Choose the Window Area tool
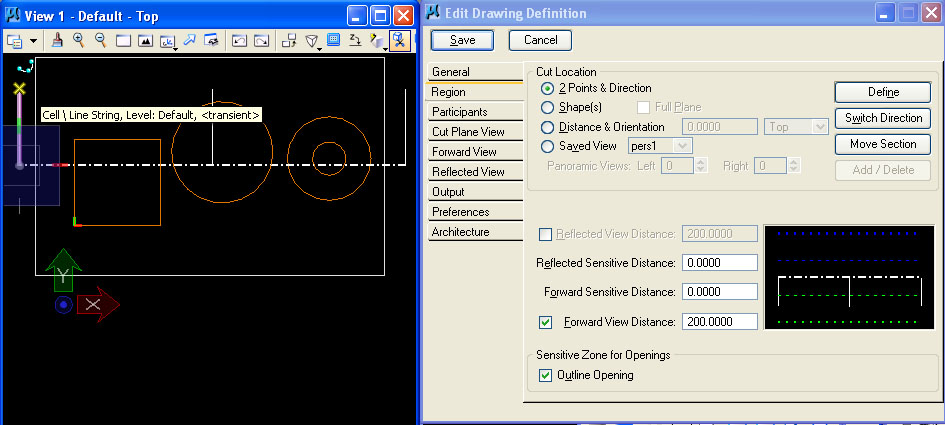Image resolution: width=945 pixels, height=425 pixels. coord(123,41)
